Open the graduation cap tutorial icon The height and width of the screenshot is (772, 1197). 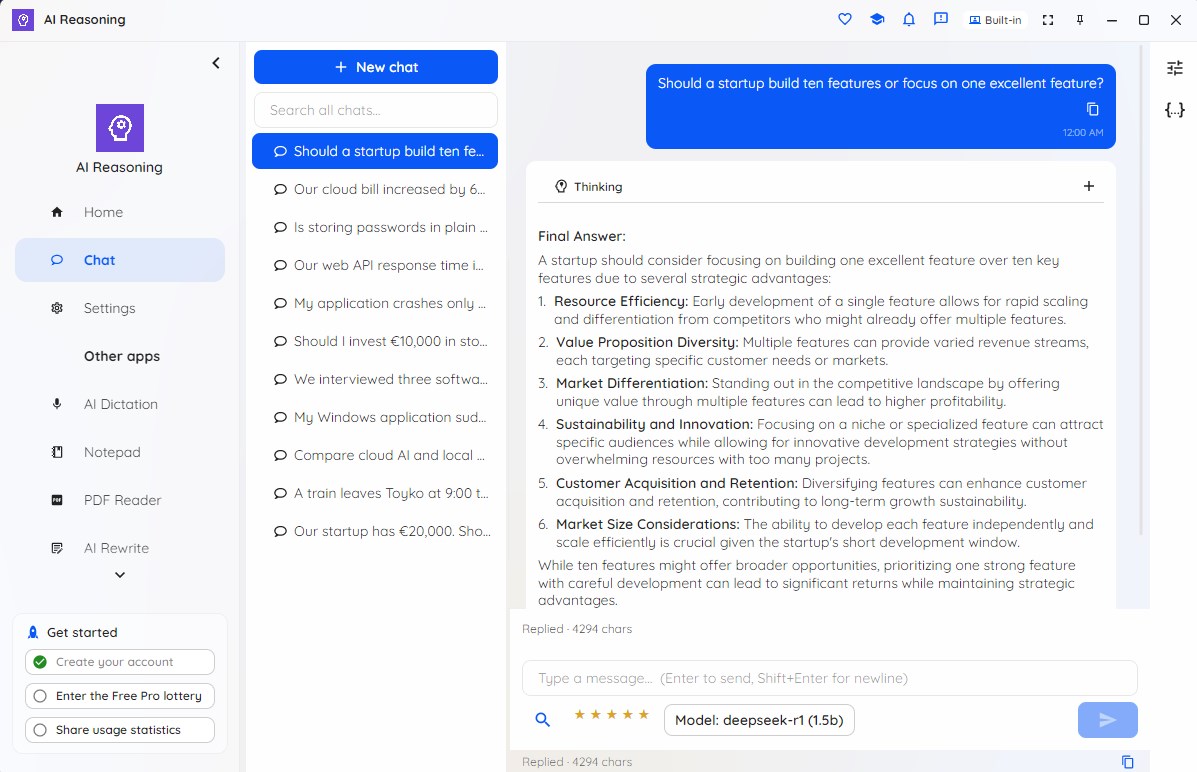coord(876,20)
